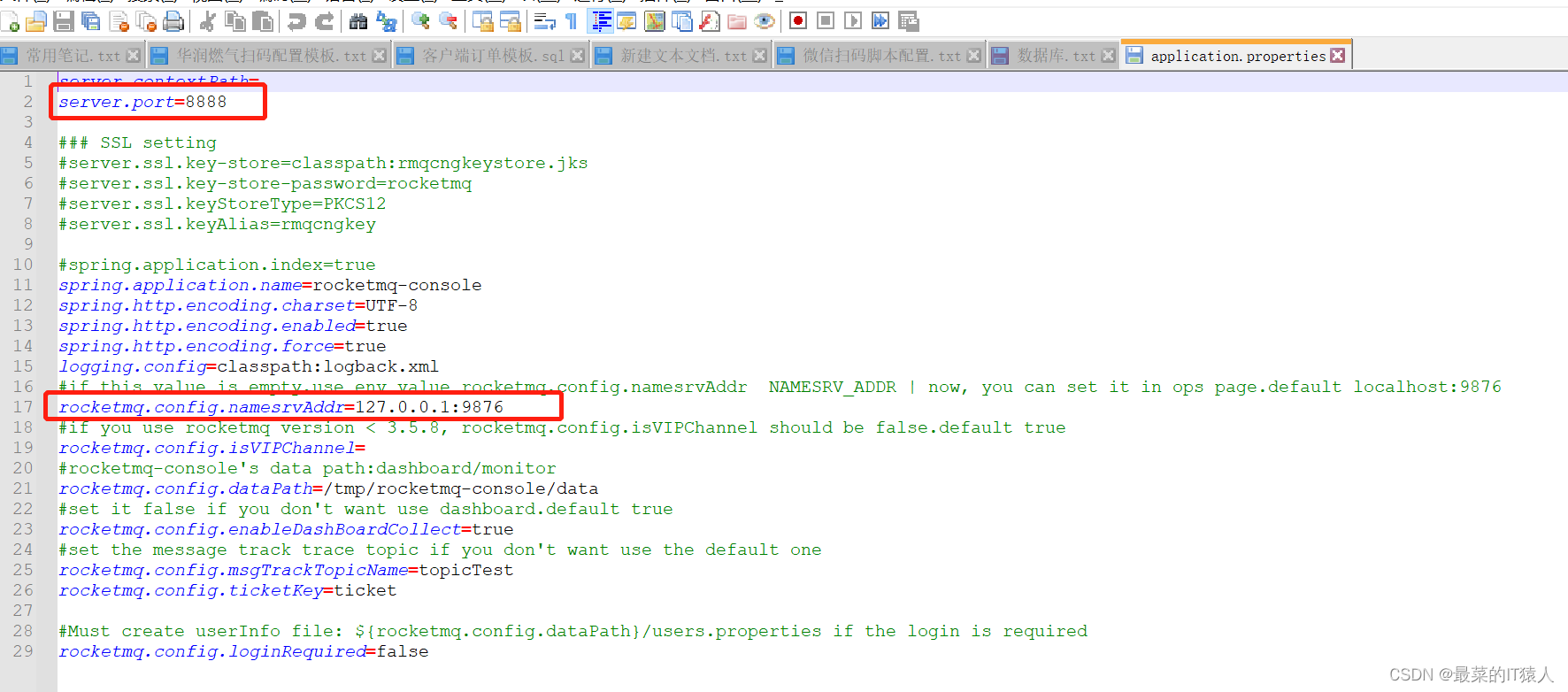This screenshot has width=1568, height=692.
Task: Toggle synchronized horizontal scrolling
Action: (x=511, y=21)
